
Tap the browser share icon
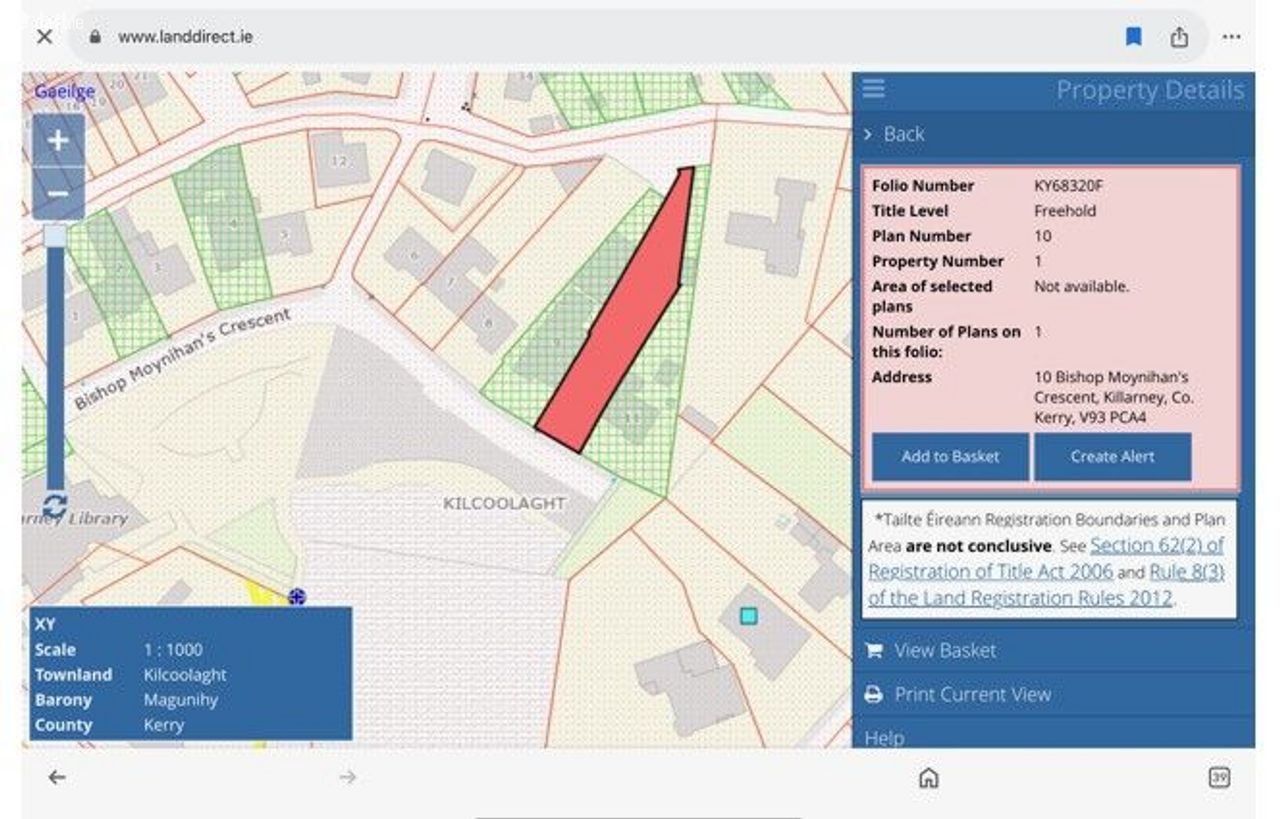click(1180, 37)
